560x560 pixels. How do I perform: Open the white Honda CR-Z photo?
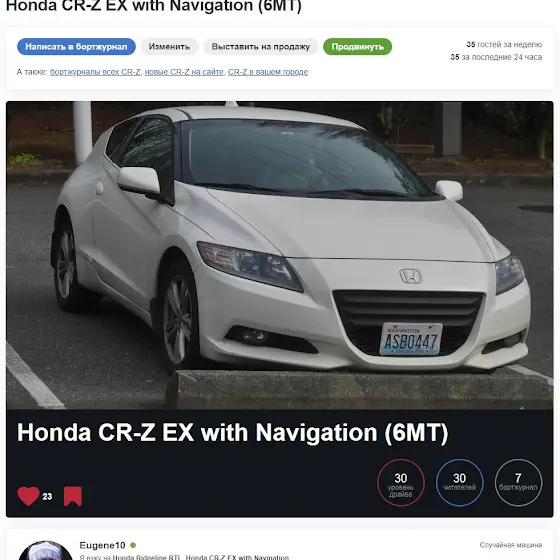click(280, 255)
